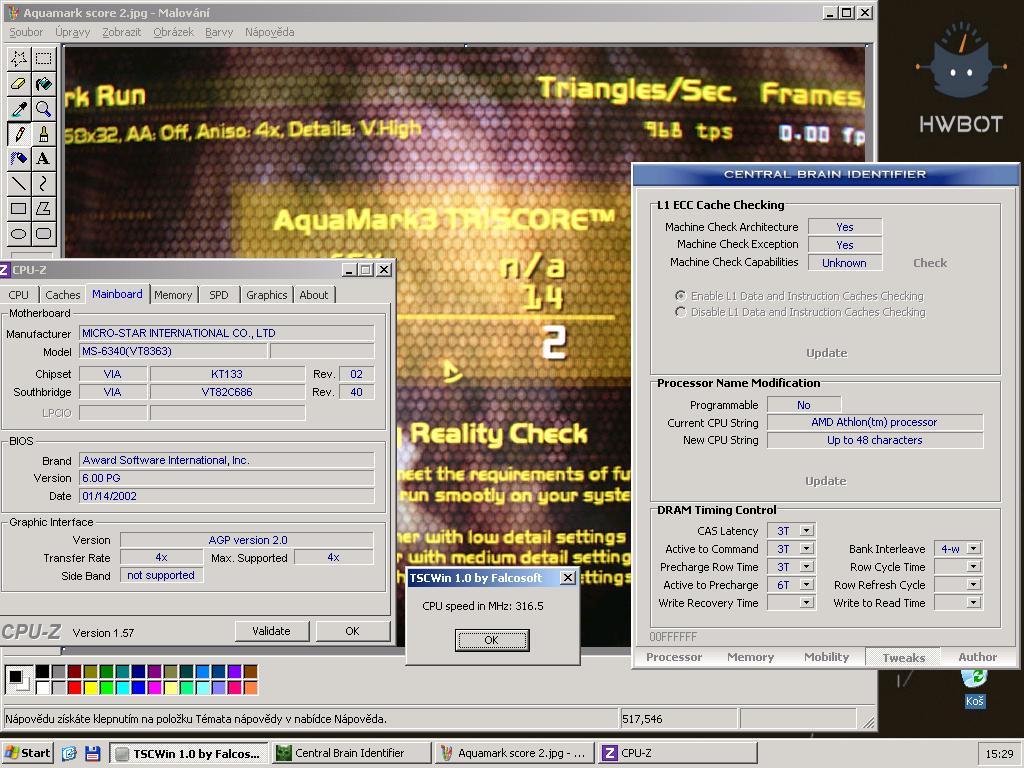Select the rectangular Select tool in Paint
The image size is (1024, 768).
(x=44, y=59)
